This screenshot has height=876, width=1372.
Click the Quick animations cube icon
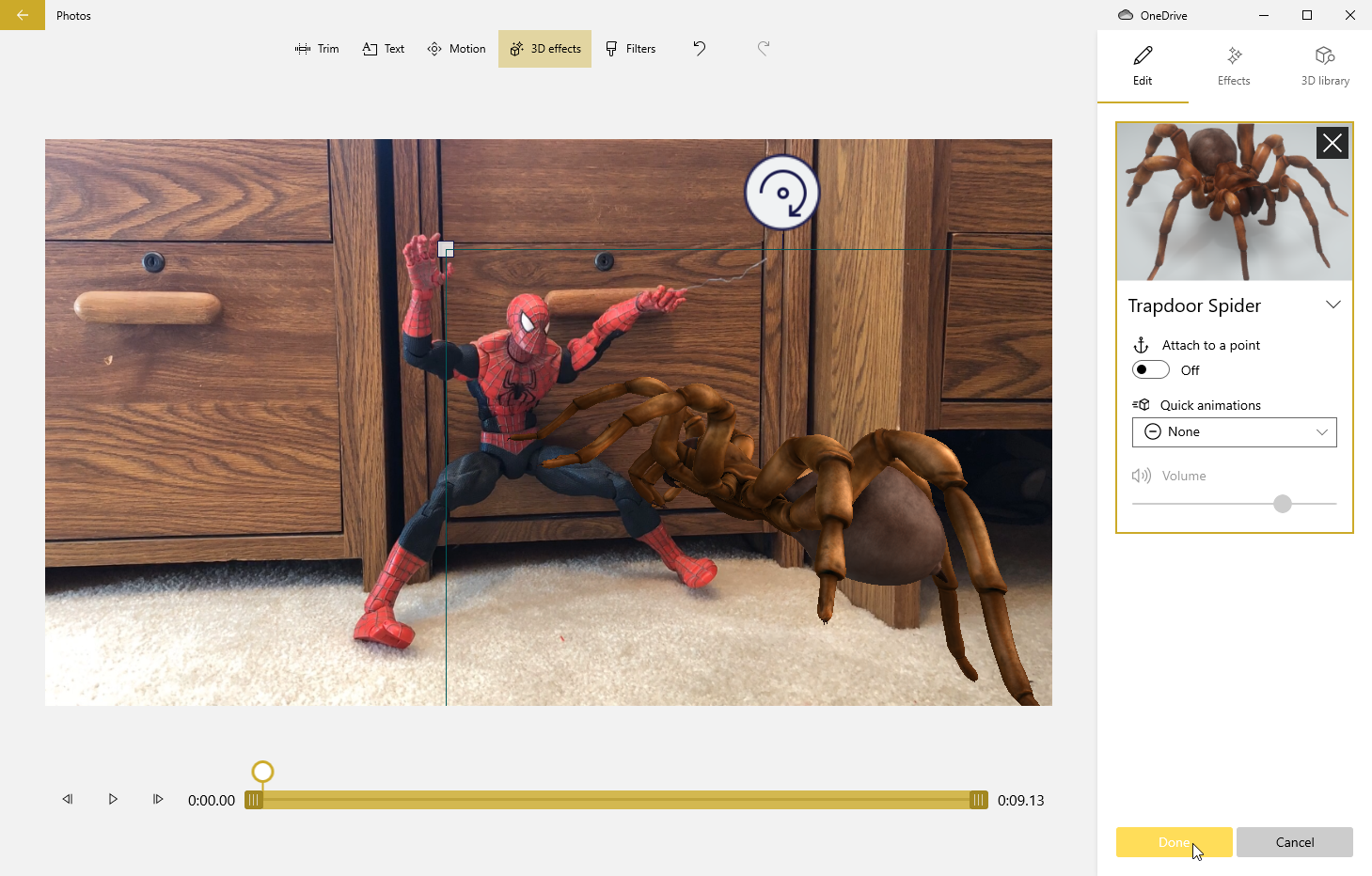click(1142, 405)
